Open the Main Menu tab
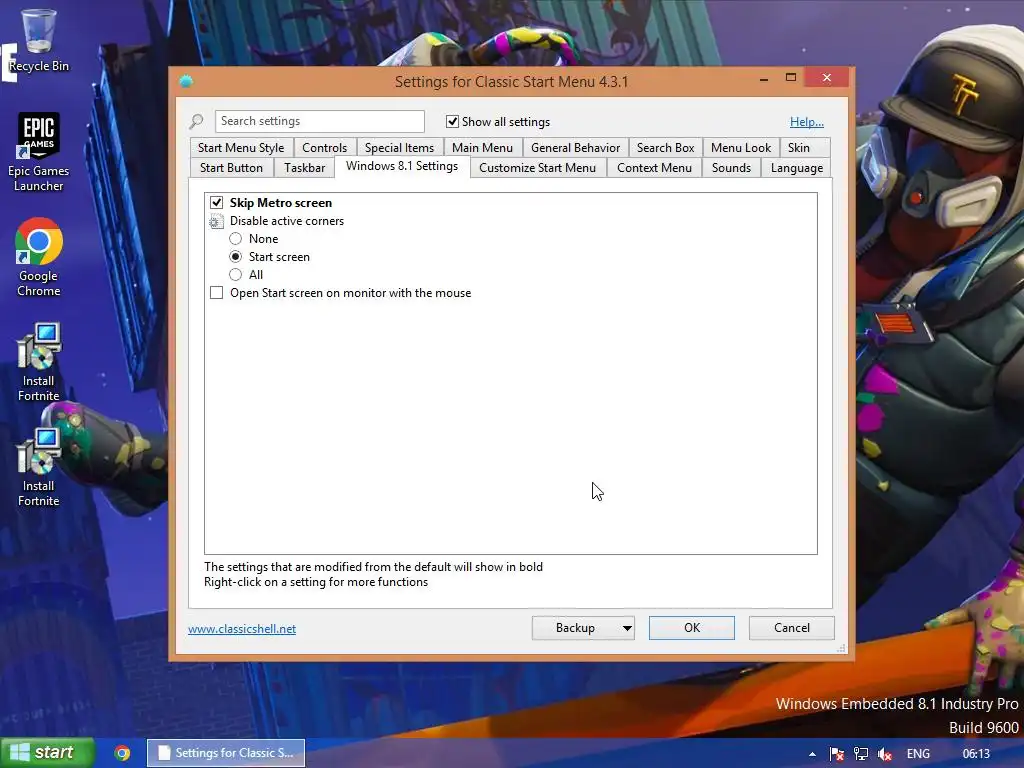 tap(483, 148)
